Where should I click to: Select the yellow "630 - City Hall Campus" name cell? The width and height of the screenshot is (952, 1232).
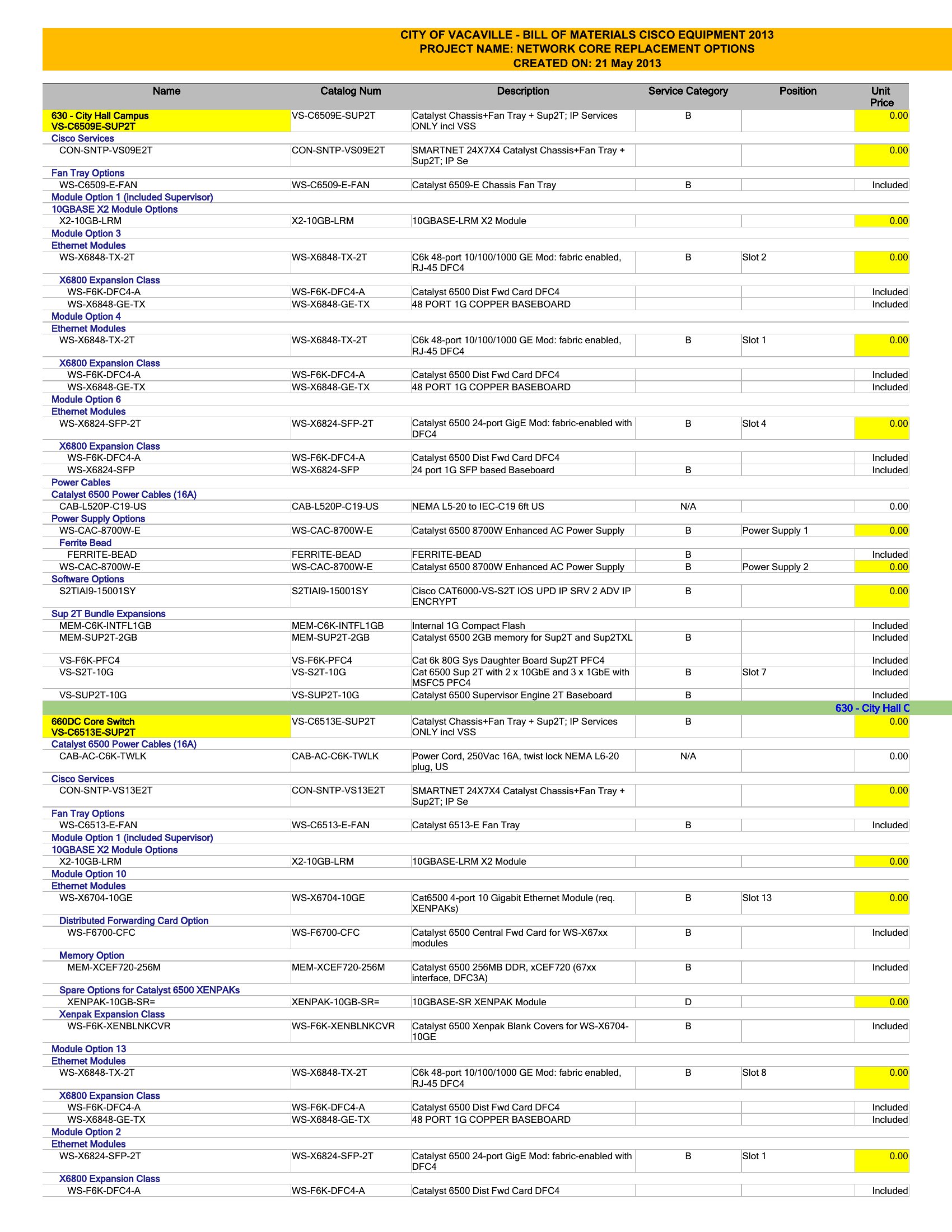(x=166, y=121)
